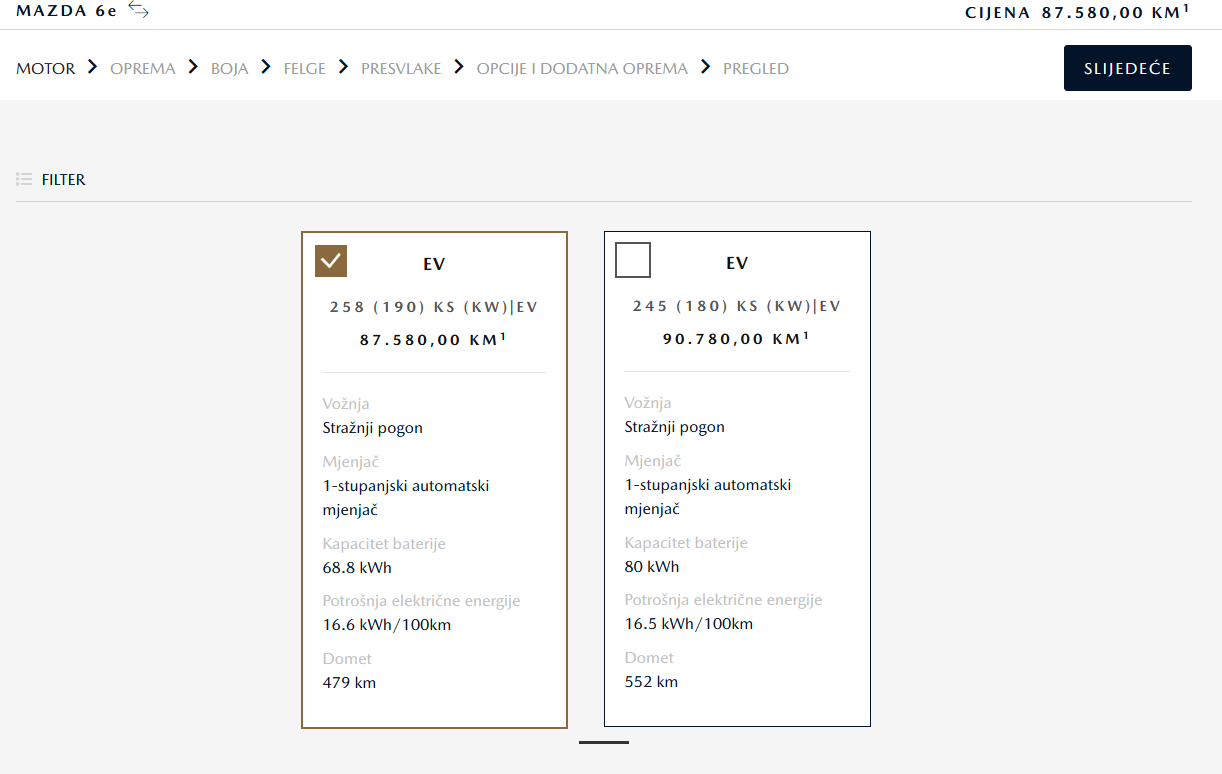Go to the BOJA step
This screenshot has height=774, width=1222.
pyautogui.click(x=230, y=69)
